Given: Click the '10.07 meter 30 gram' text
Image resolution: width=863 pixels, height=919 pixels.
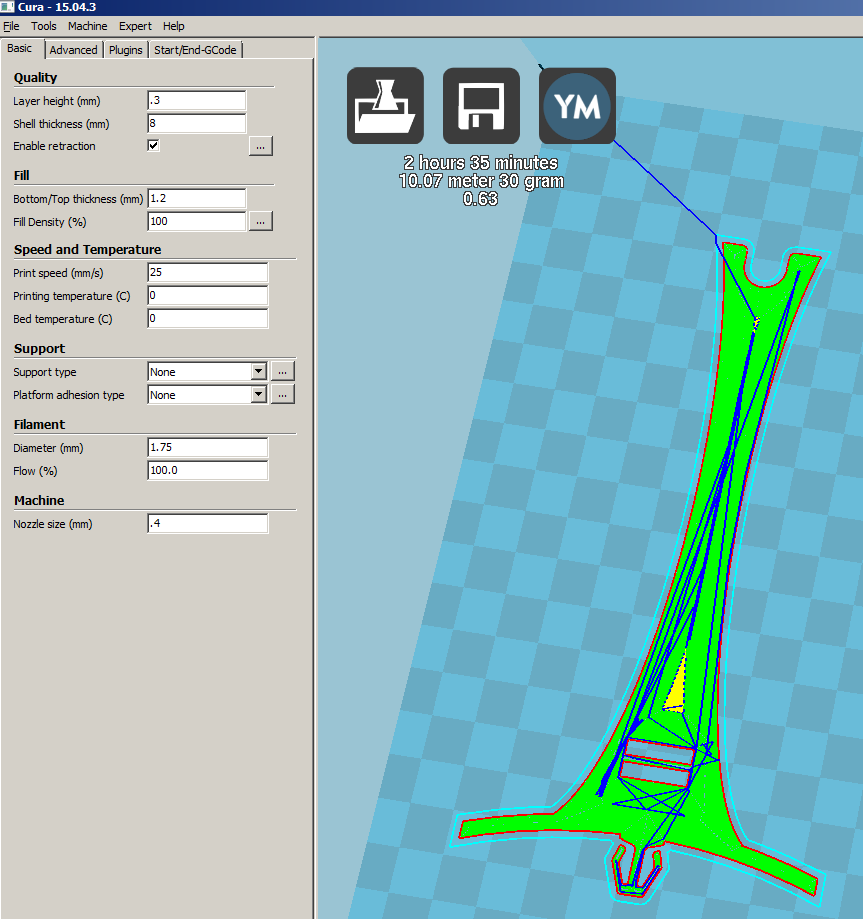Looking at the screenshot, I should point(481,181).
